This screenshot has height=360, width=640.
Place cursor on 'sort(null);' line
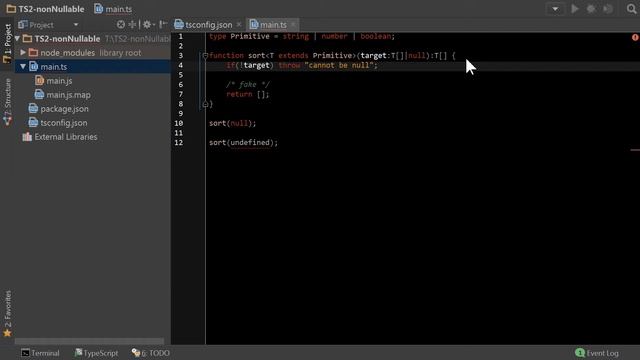pyautogui.click(x=232, y=123)
